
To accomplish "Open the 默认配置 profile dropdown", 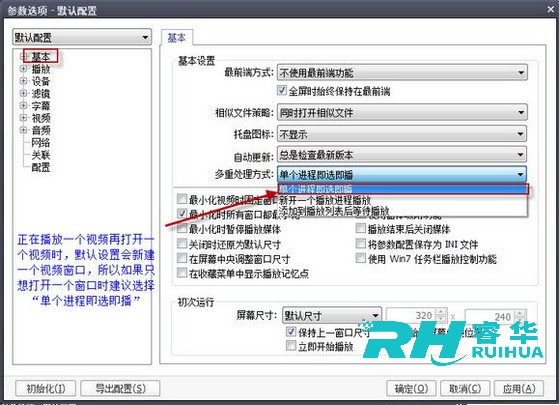I will pos(82,37).
